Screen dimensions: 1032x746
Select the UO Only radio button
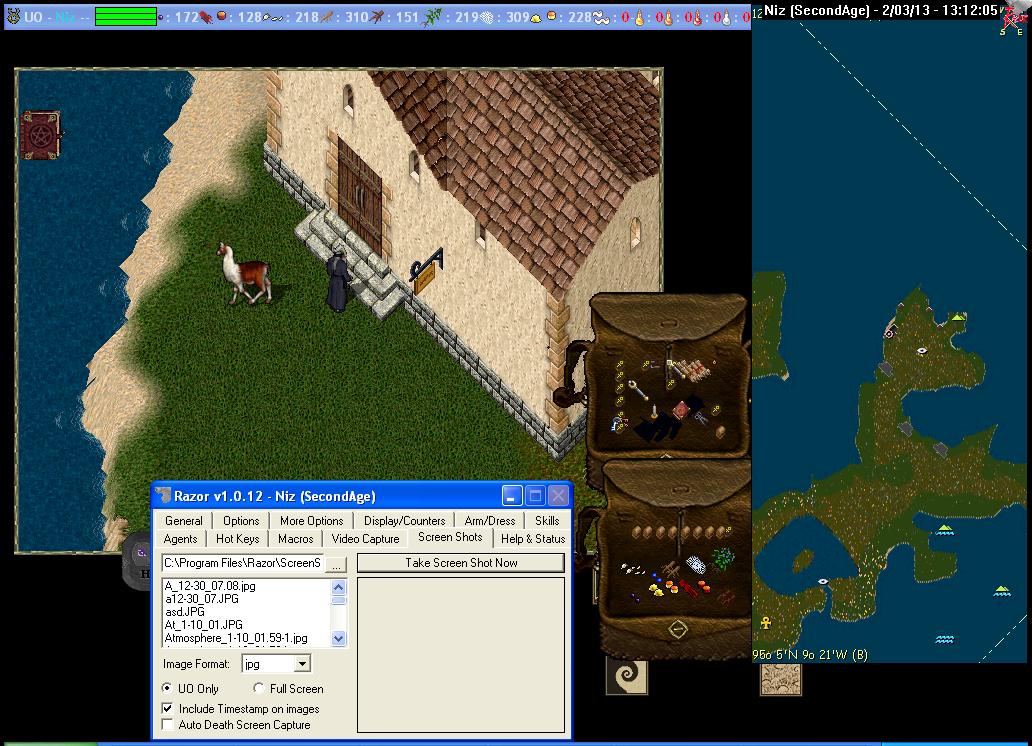tap(168, 689)
